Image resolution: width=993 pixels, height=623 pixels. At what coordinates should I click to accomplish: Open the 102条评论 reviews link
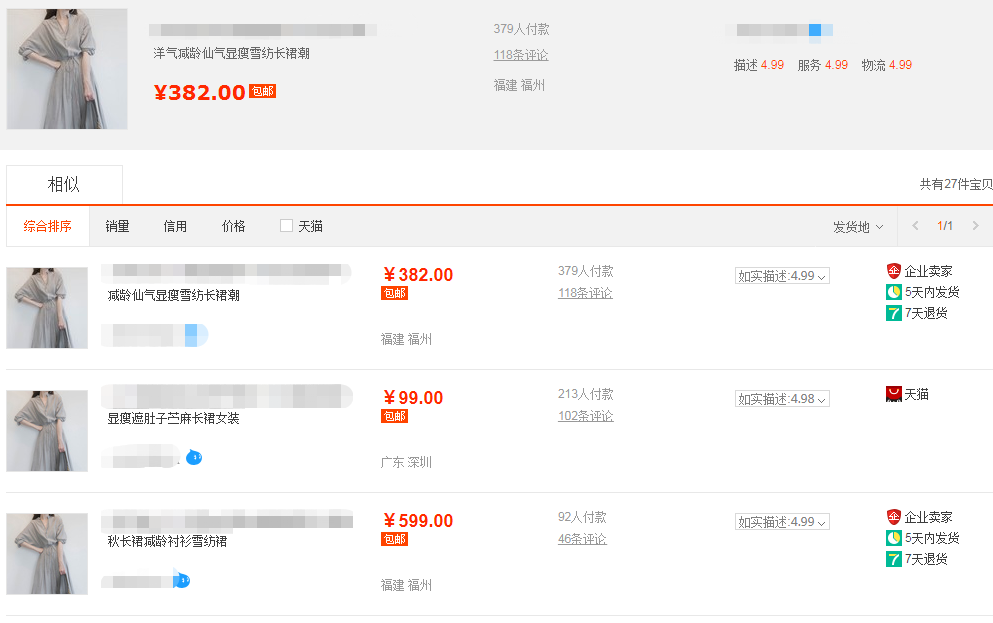(x=585, y=416)
